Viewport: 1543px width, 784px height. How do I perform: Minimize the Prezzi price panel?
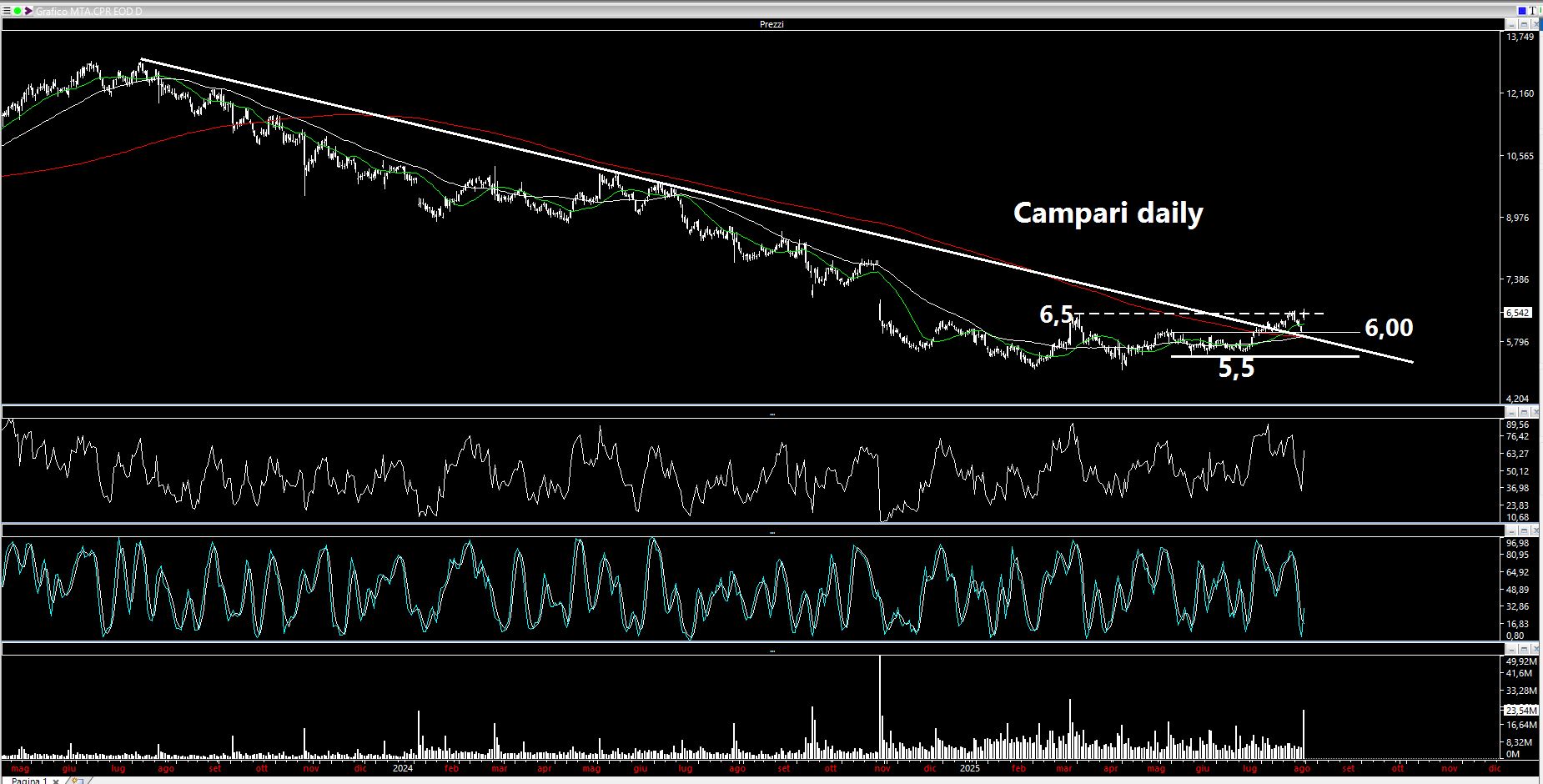[1510, 25]
